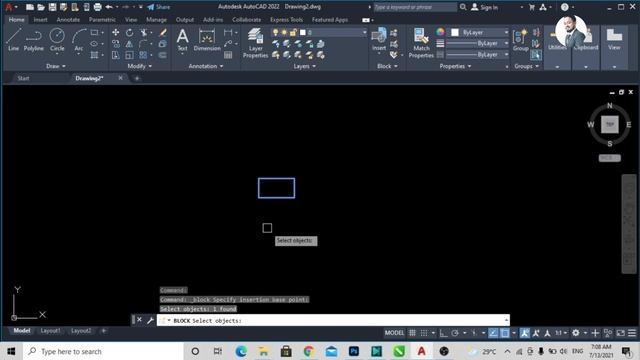Toggle layer lock icon in layer dropdown

(x=293, y=32)
